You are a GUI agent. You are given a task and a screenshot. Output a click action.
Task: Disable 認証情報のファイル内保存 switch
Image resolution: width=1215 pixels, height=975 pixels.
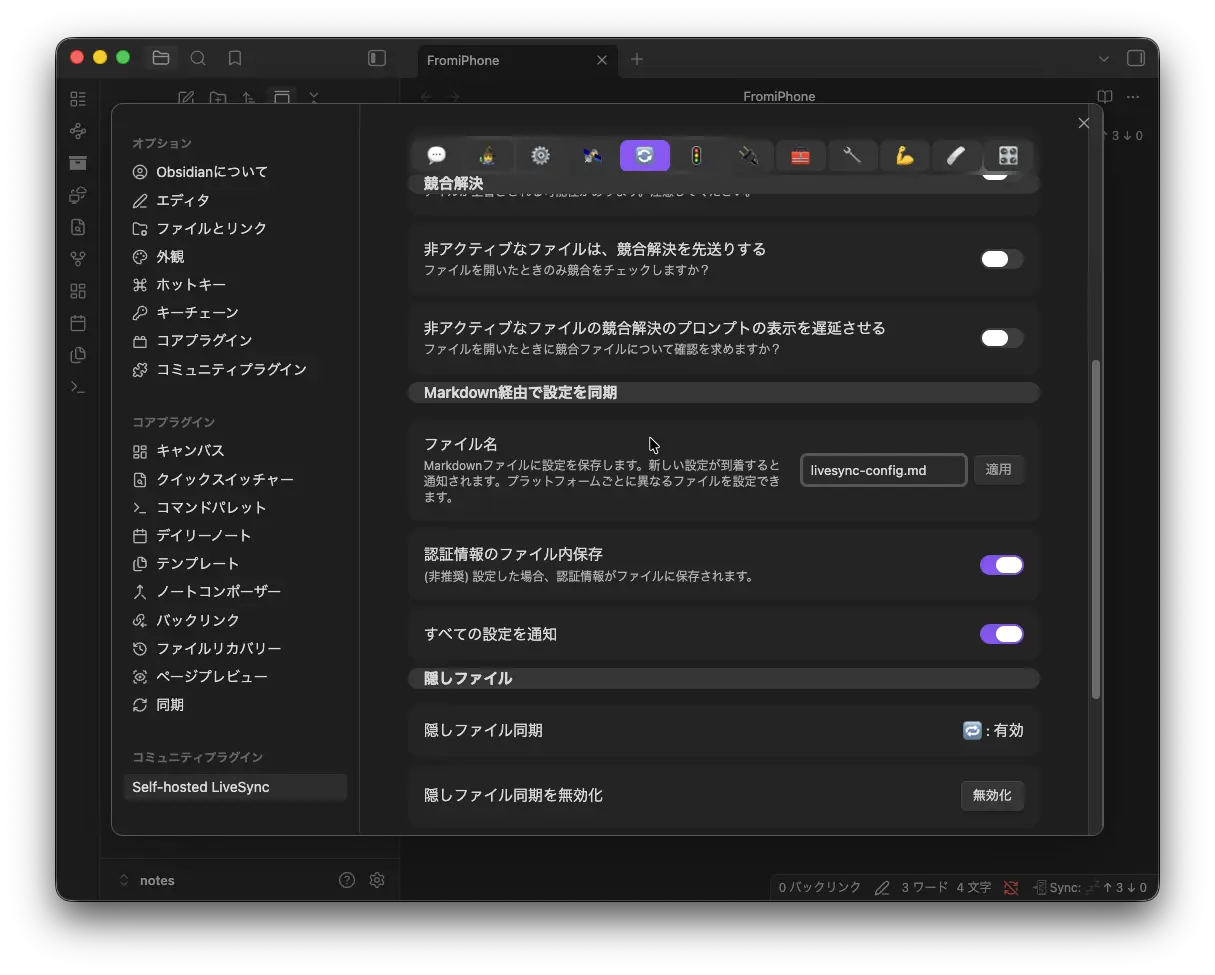coord(1001,565)
